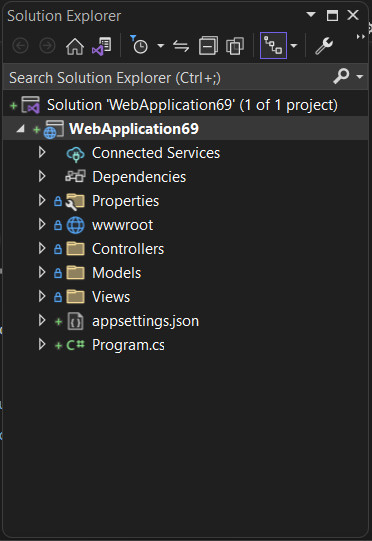
Task: Expand the Connected Services node
Action: 42,152
